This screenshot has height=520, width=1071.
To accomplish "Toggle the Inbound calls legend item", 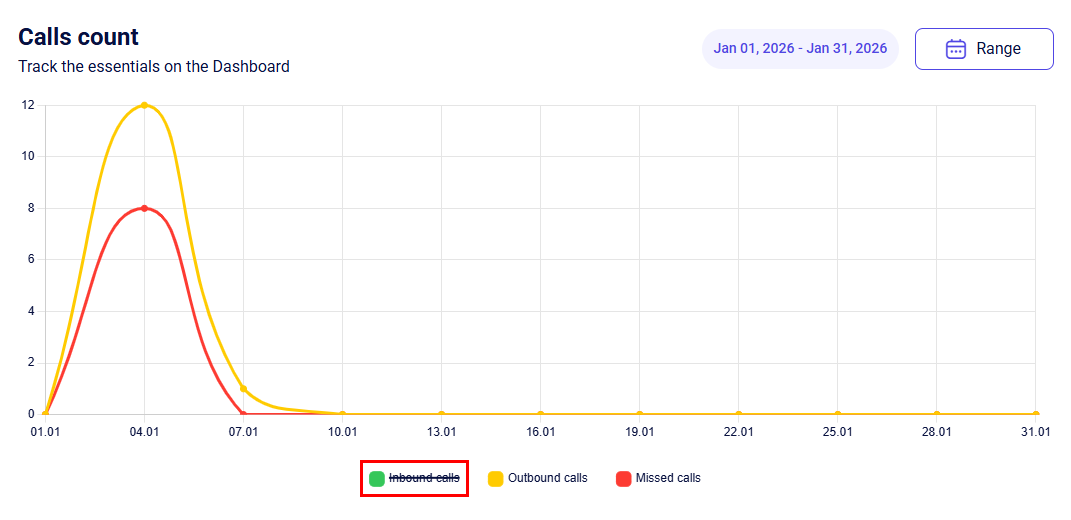I will [x=424, y=478].
